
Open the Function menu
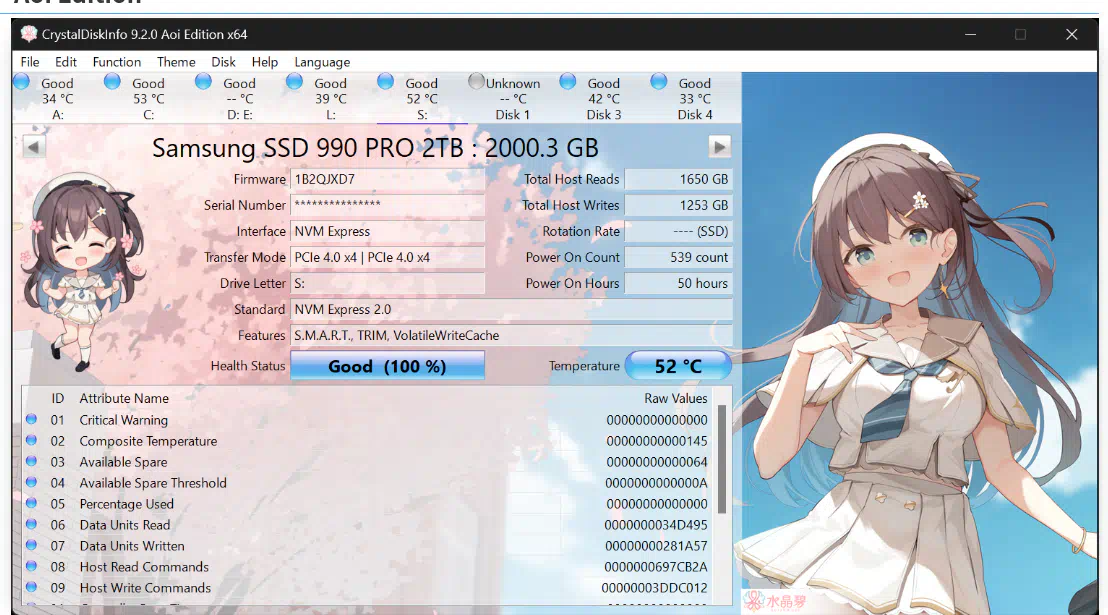[117, 62]
